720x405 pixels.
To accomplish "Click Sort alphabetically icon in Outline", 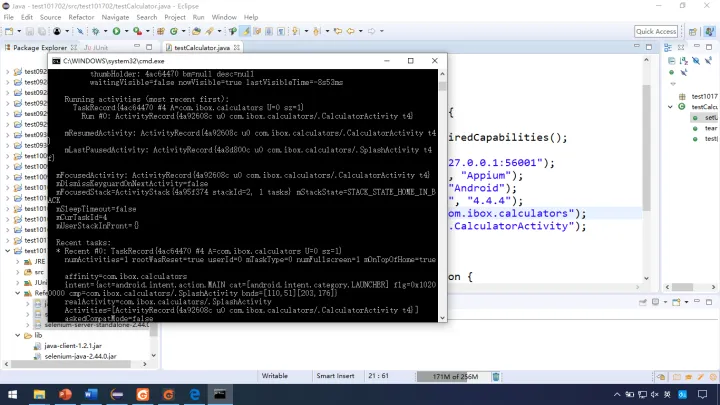I will (684, 61).
